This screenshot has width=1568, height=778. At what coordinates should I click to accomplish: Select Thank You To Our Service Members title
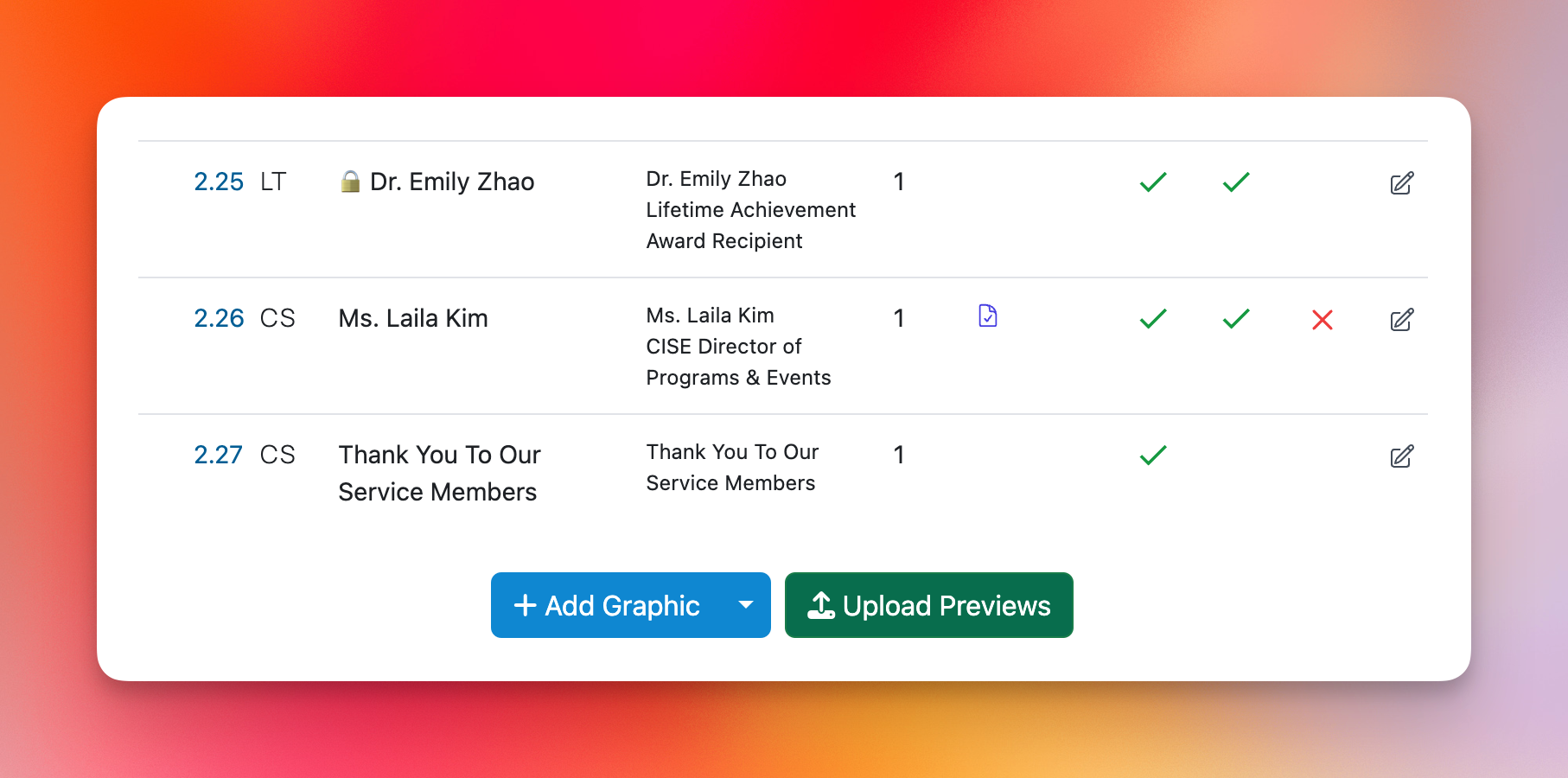439,473
